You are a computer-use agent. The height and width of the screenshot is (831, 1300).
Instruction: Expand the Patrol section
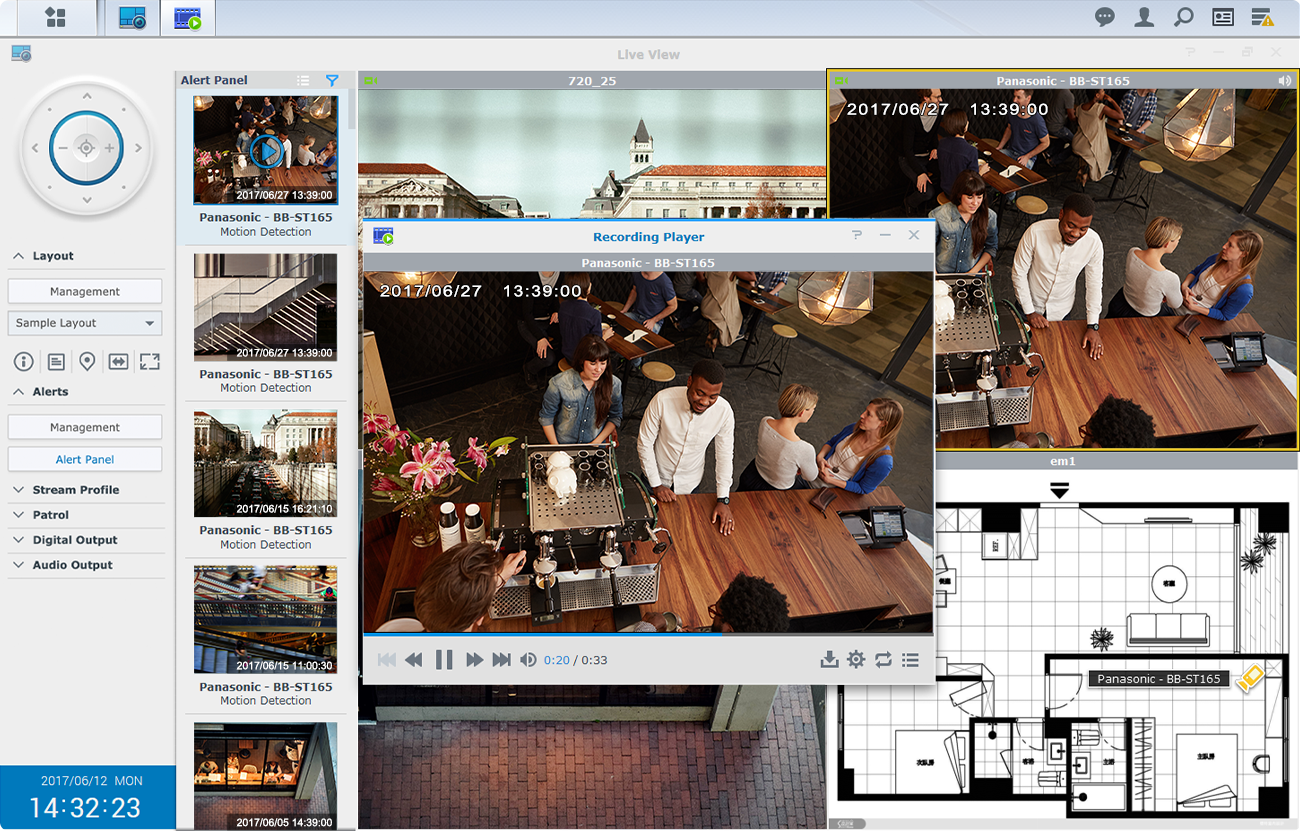coord(50,515)
